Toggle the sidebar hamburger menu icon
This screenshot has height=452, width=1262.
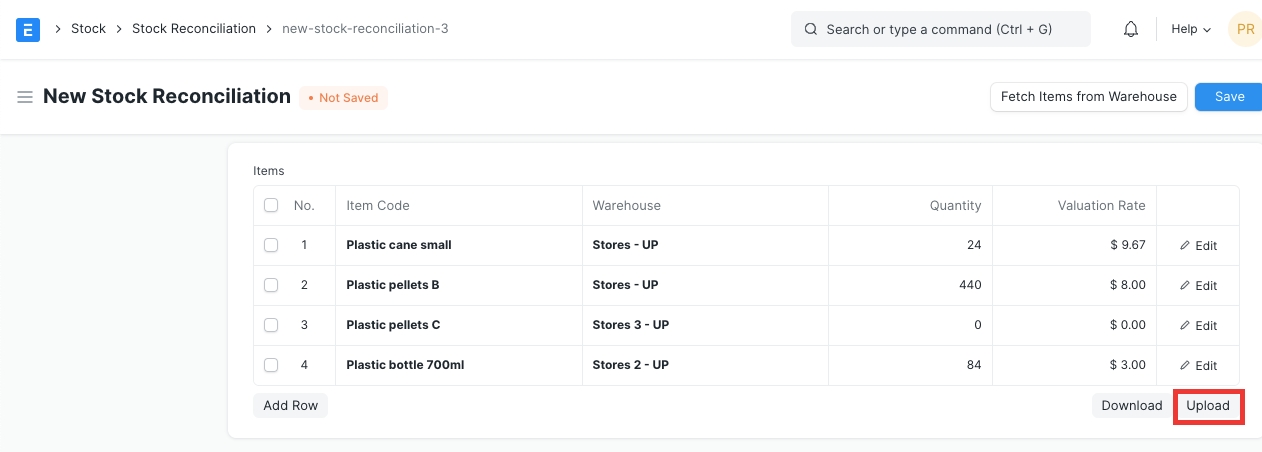[x=25, y=97]
